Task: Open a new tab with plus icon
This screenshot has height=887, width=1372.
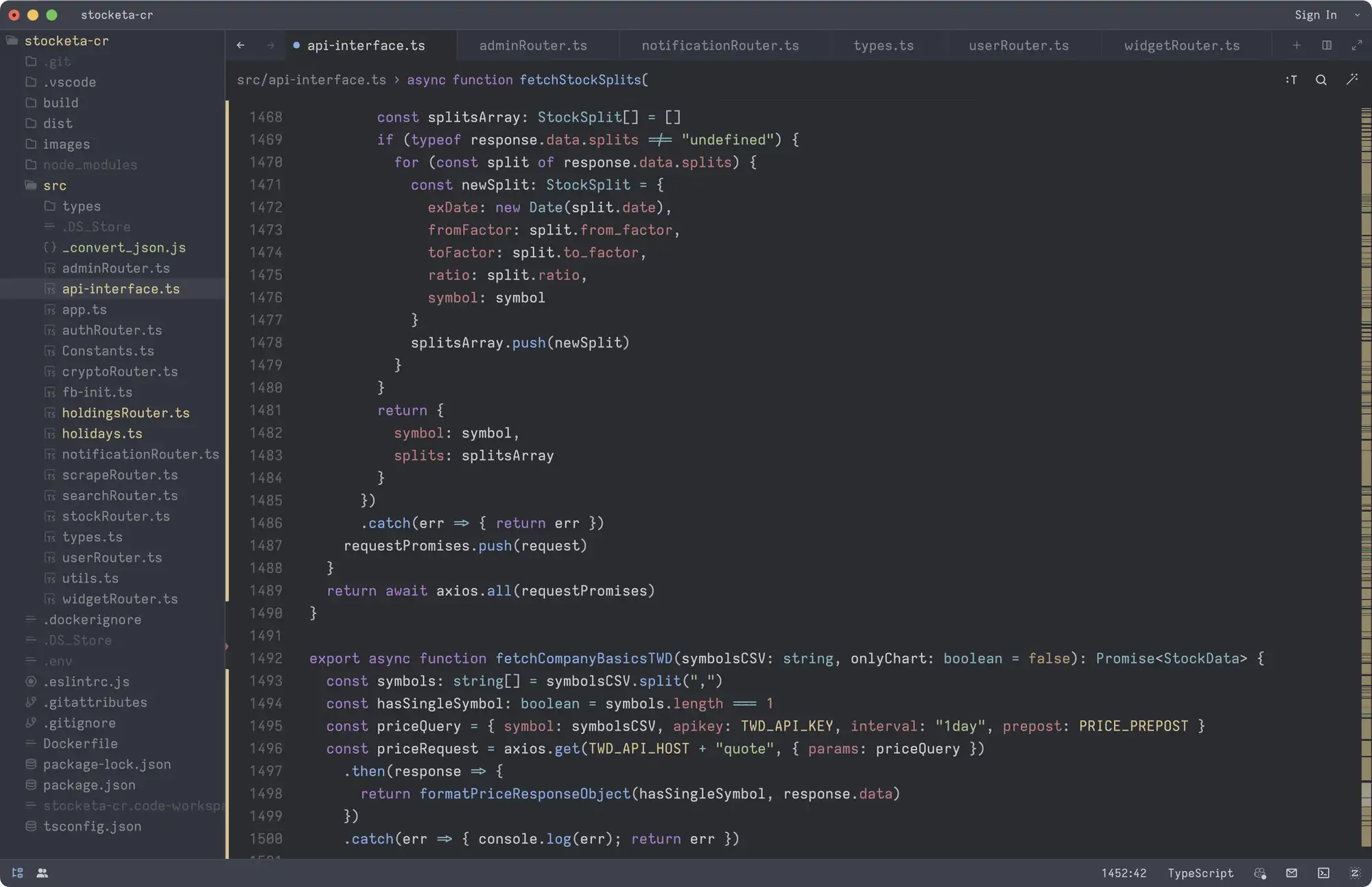Action: pyautogui.click(x=1297, y=45)
